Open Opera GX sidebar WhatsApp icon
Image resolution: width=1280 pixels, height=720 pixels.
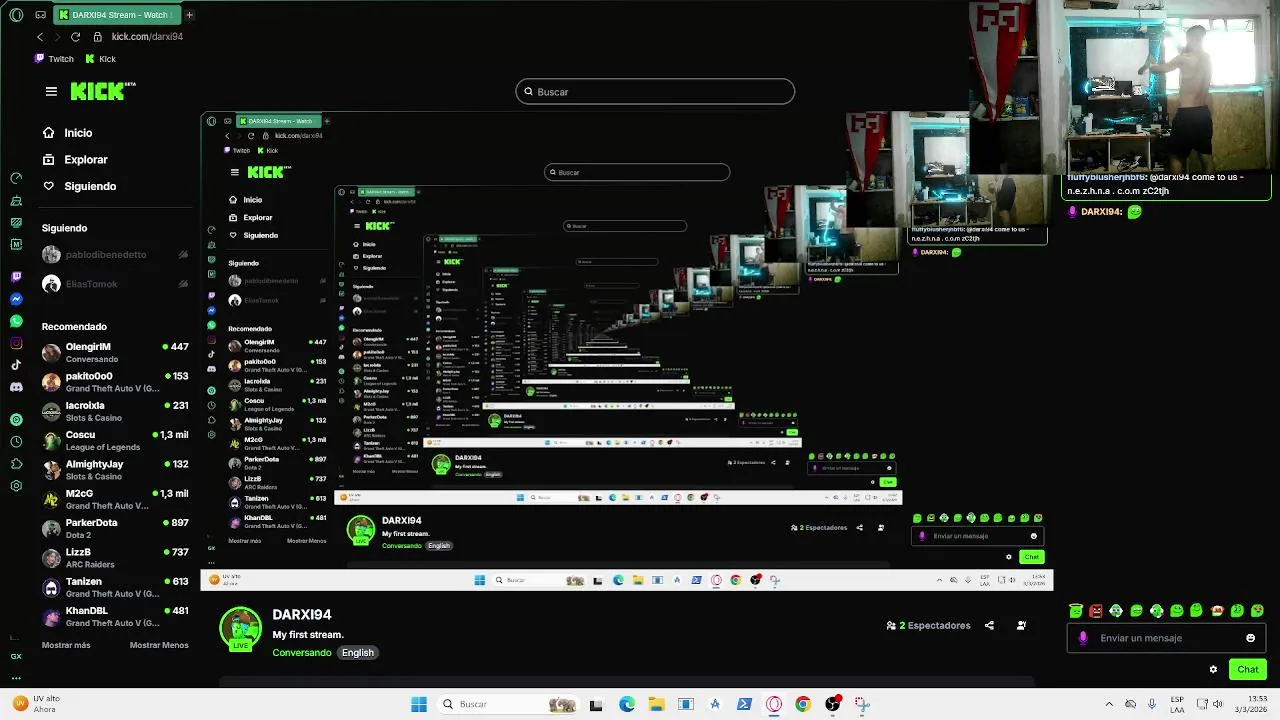pos(16,321)
